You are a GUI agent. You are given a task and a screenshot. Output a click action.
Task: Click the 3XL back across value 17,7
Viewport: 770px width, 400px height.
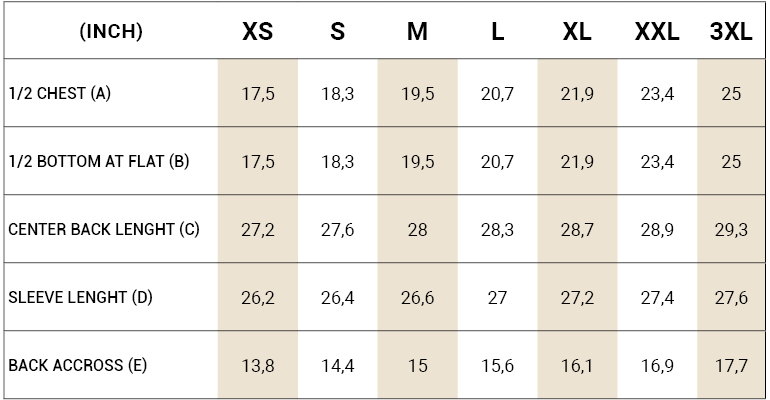[731, 366]
